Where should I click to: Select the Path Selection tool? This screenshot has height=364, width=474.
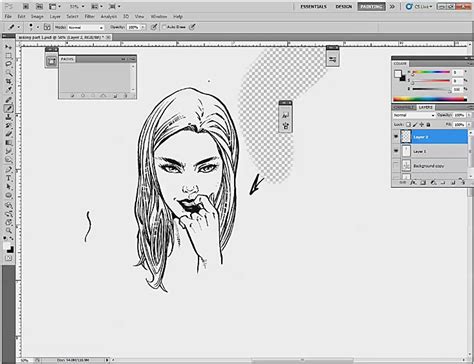pyautogui.click(x=8, y=187)
